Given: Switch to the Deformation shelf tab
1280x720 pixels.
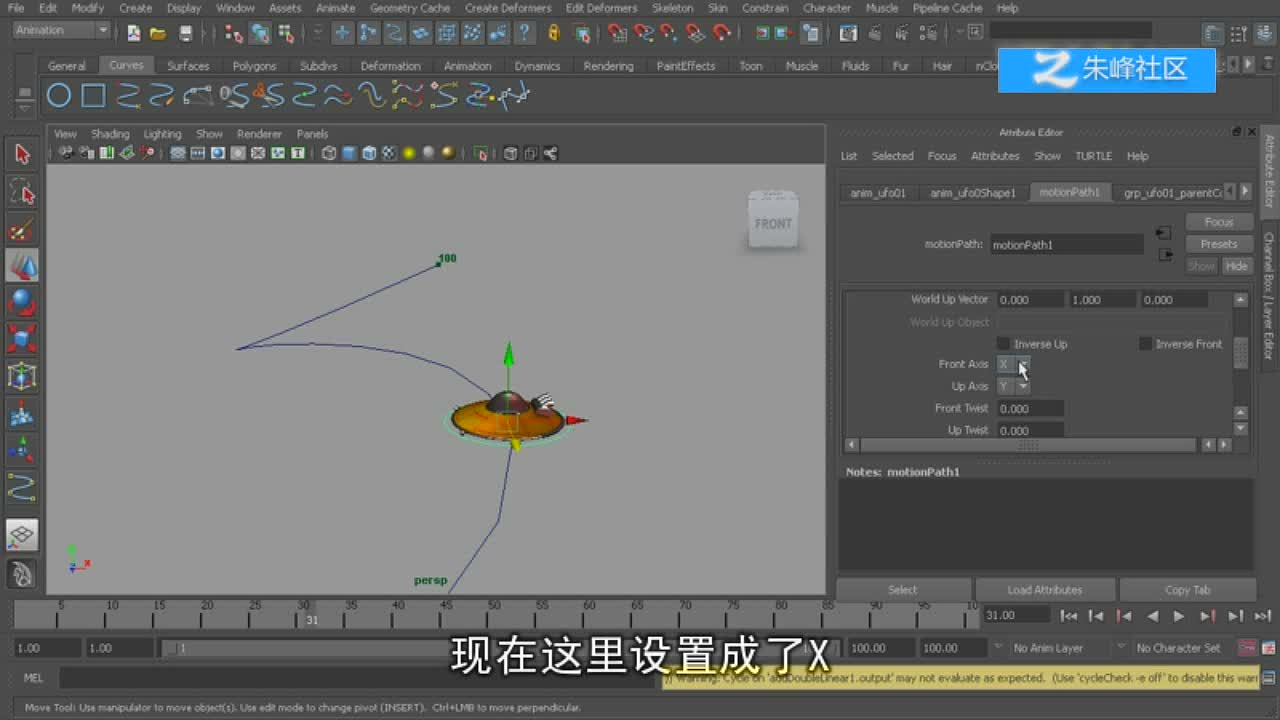Looking at the screenshot, I should tap(390, 66).
